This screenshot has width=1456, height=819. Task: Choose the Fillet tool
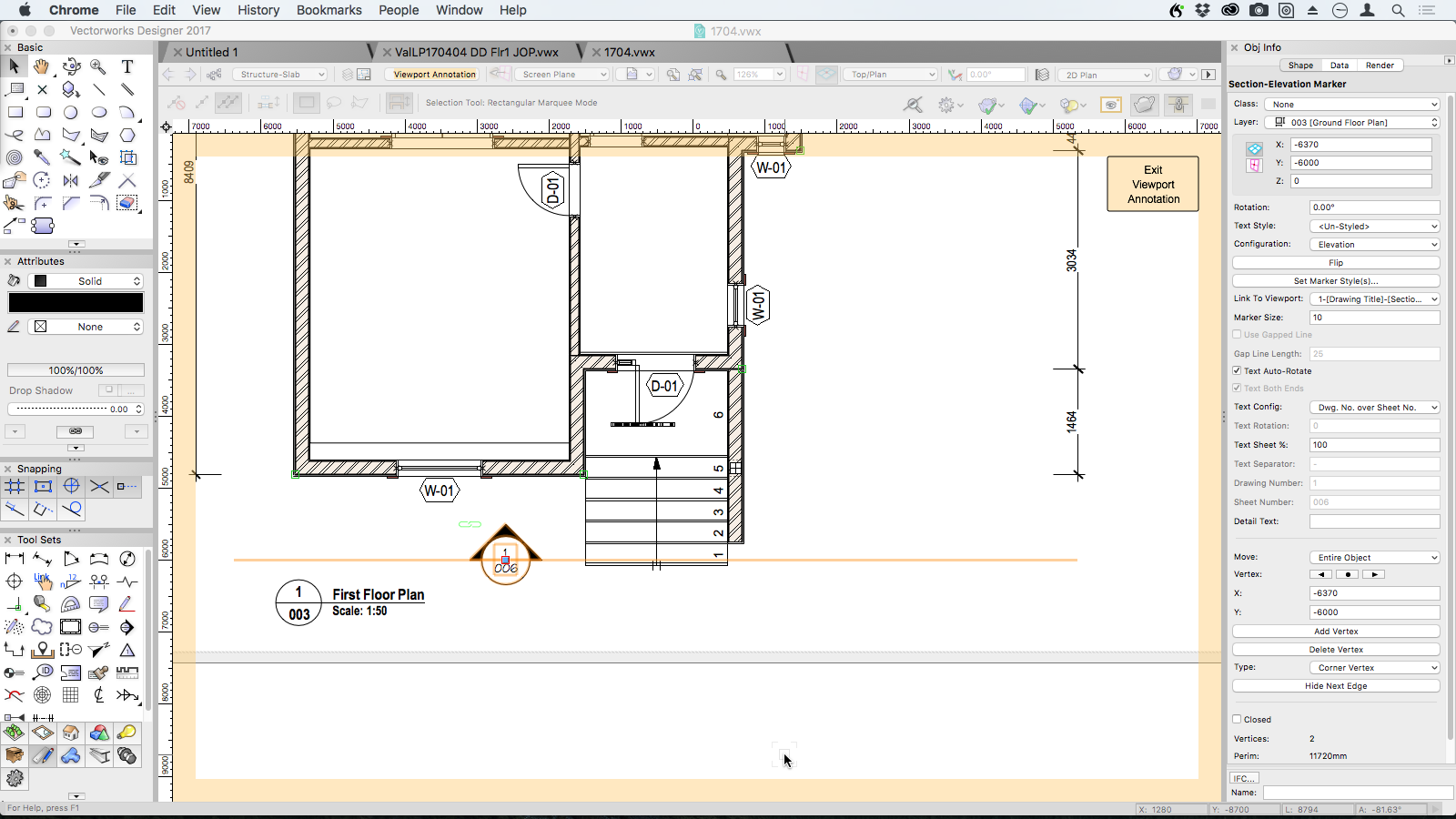pyautogui.click(x=42, y=202)
